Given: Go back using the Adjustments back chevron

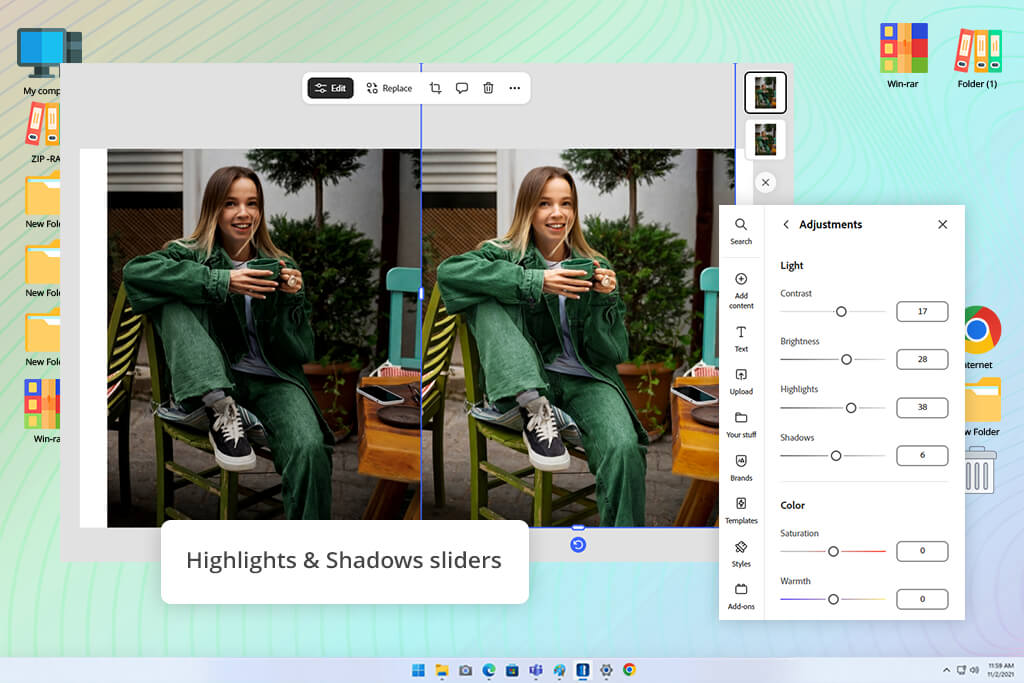Looking at the screenshot, I should [x=786, y=225].
